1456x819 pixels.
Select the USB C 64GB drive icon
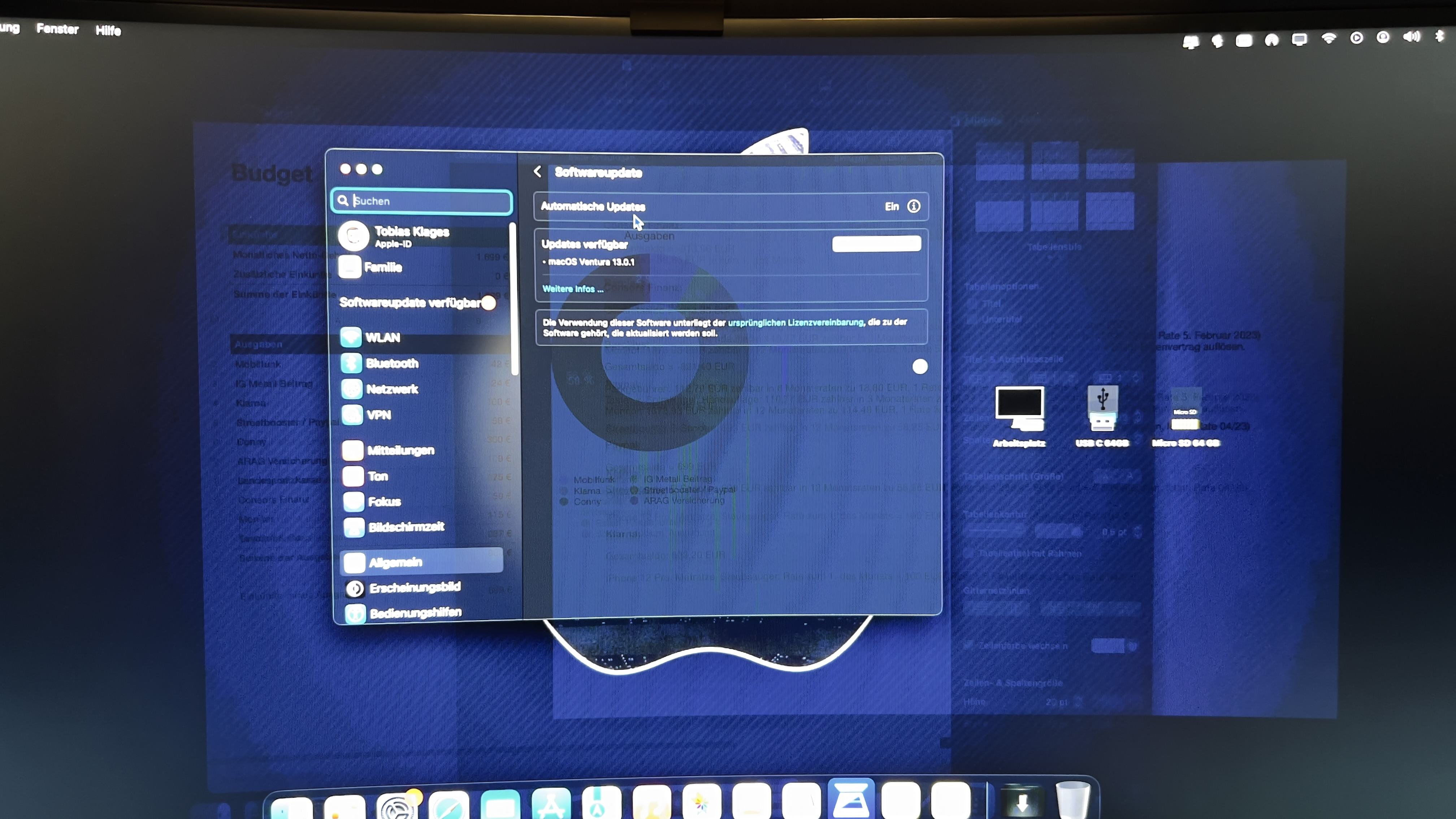coord(1102,417)
